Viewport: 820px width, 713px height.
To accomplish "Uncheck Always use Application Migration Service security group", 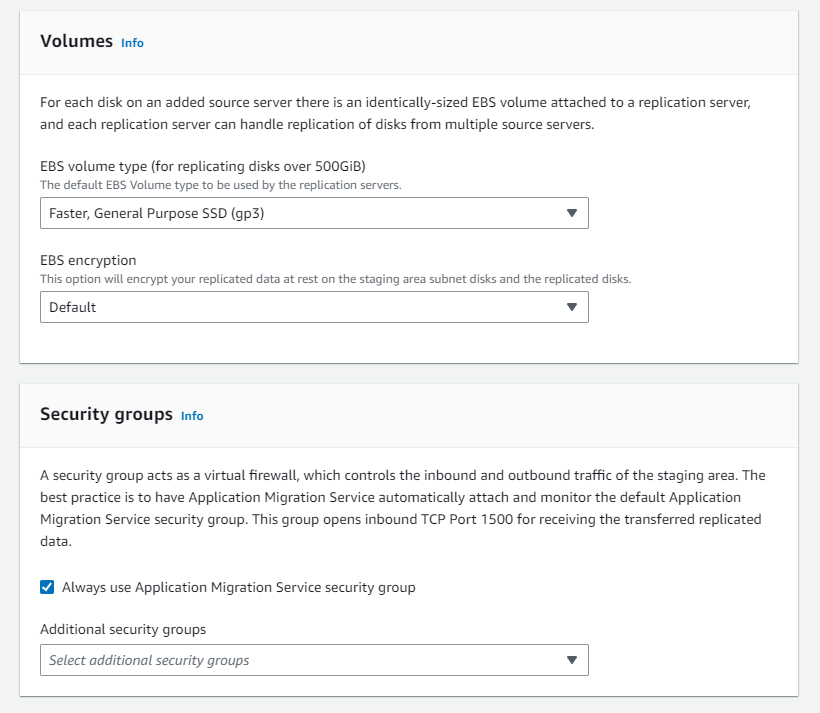I will click(x=47, y=587).
